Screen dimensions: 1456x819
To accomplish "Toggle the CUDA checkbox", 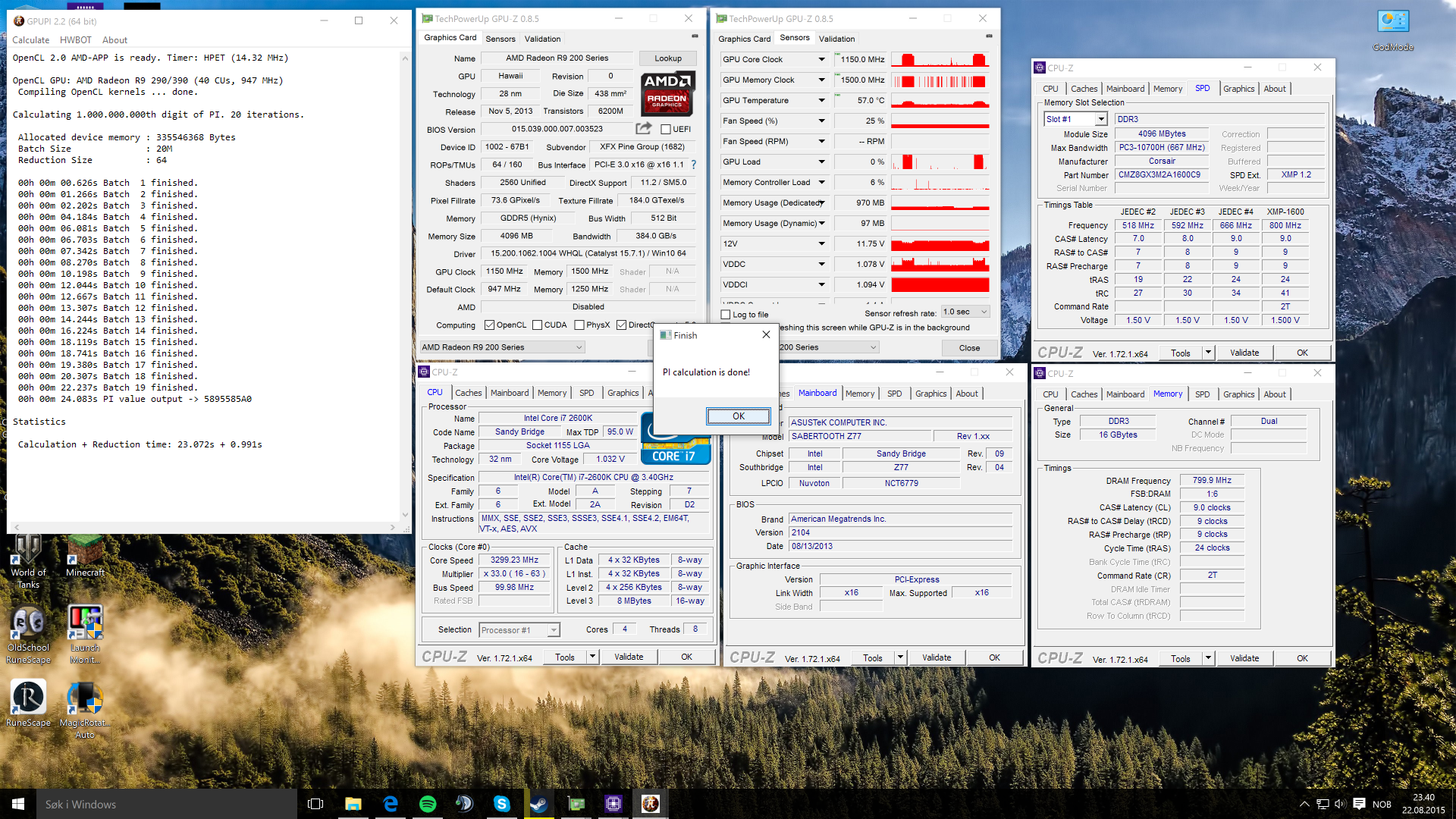I will (x=538, y=325).
